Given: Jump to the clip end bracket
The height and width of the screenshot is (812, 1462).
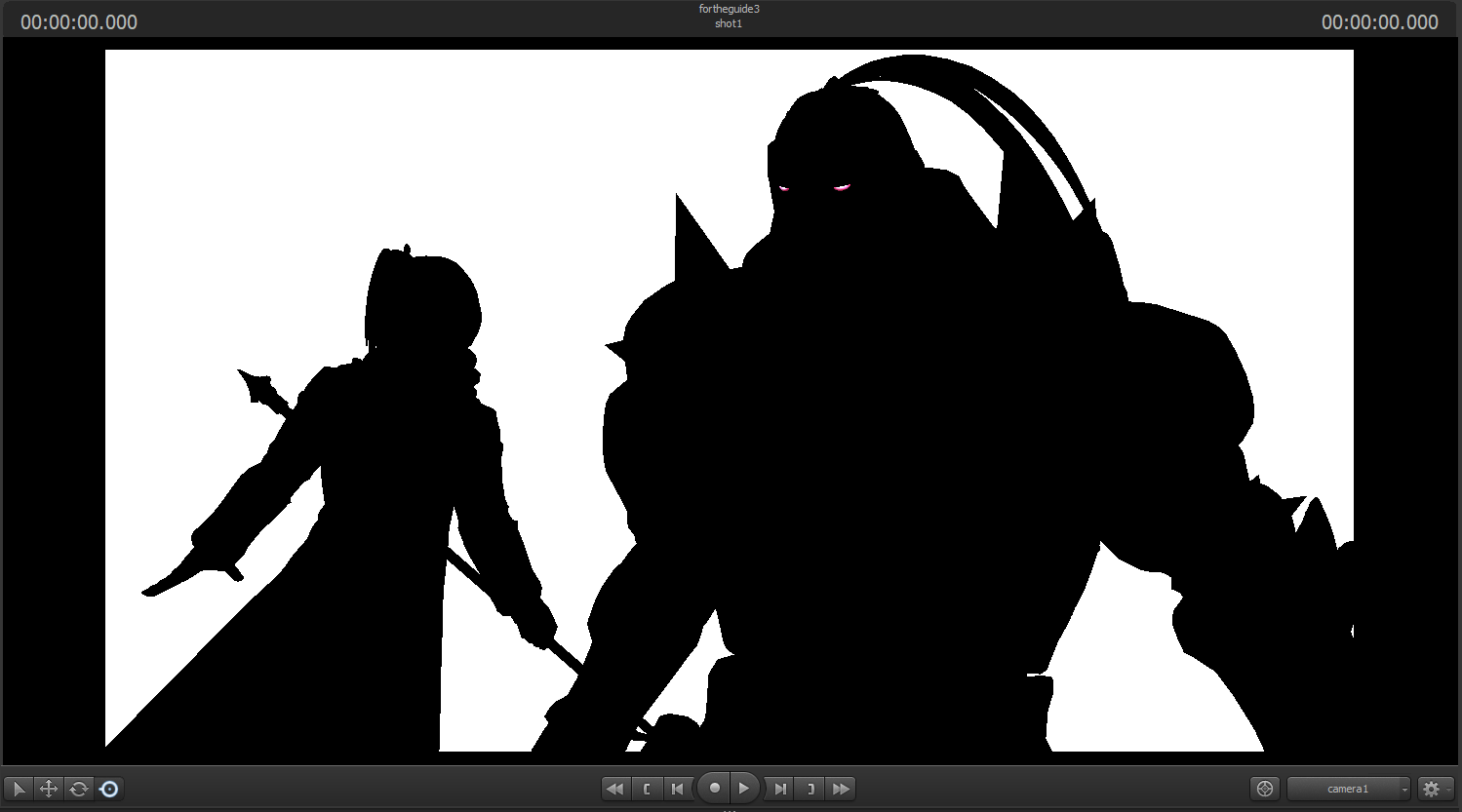Looking at the screenshot, I should [810, 789].
